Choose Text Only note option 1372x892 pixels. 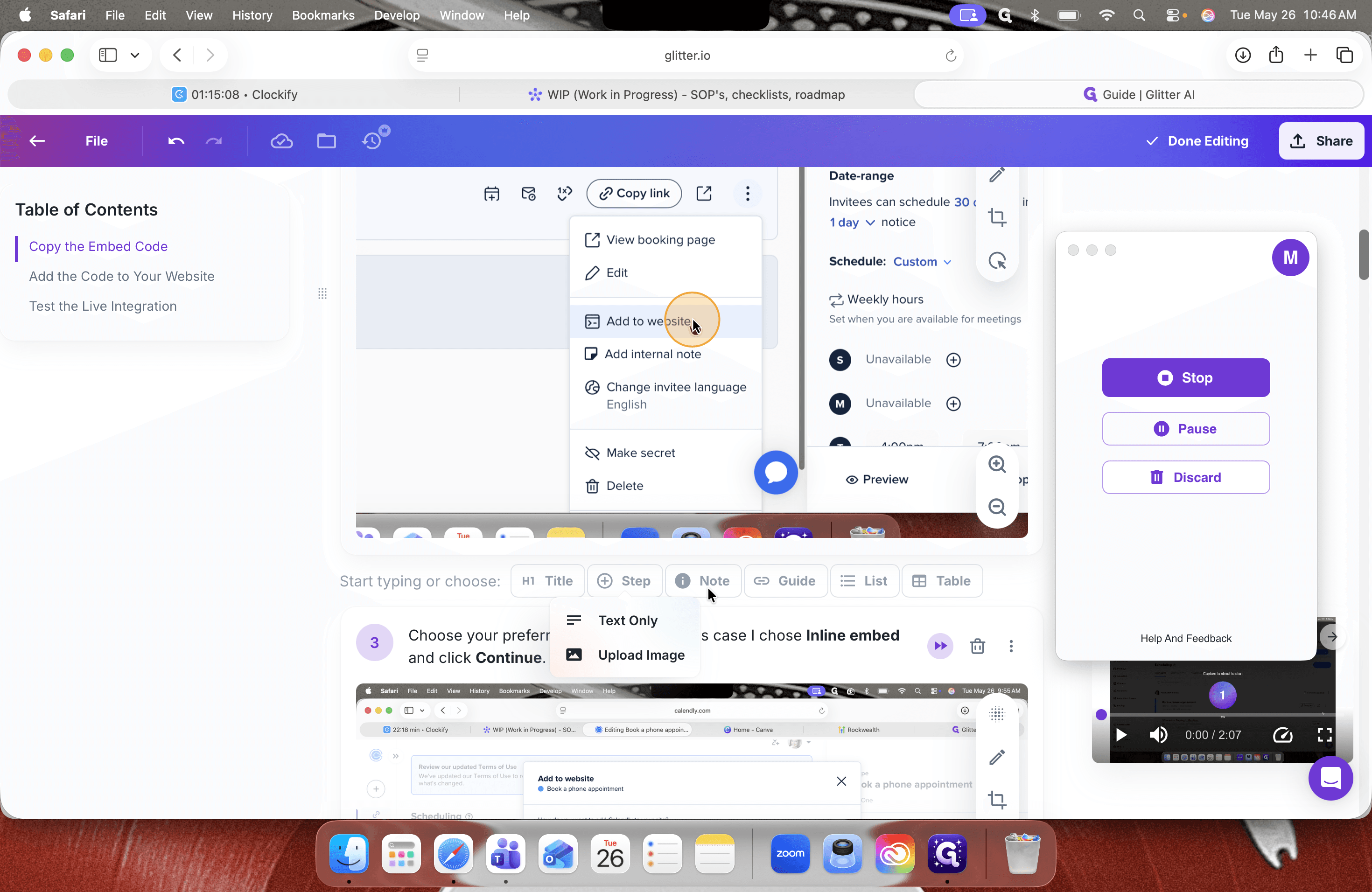pos(625,620)
